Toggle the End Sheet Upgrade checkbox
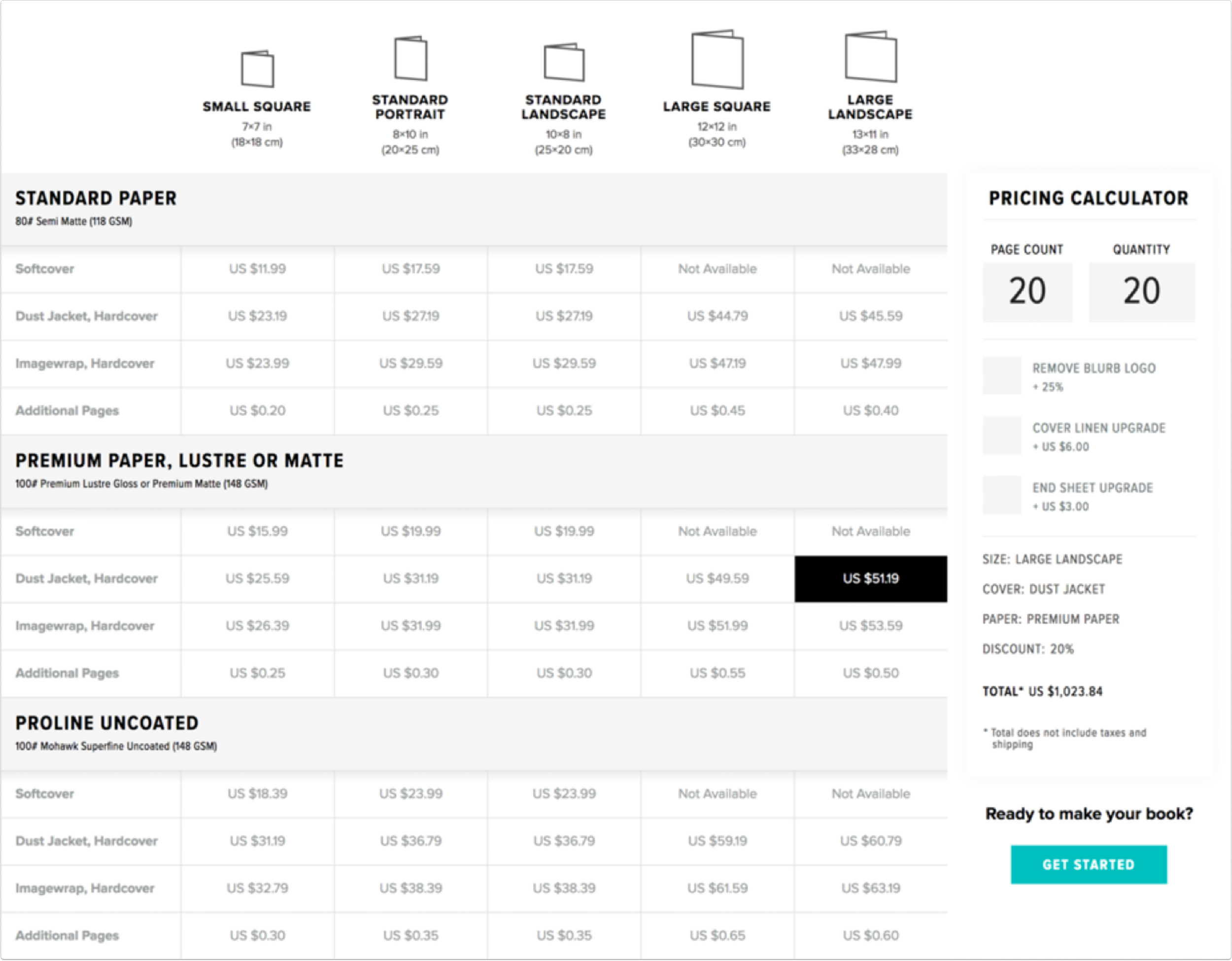 (1002, 495)
